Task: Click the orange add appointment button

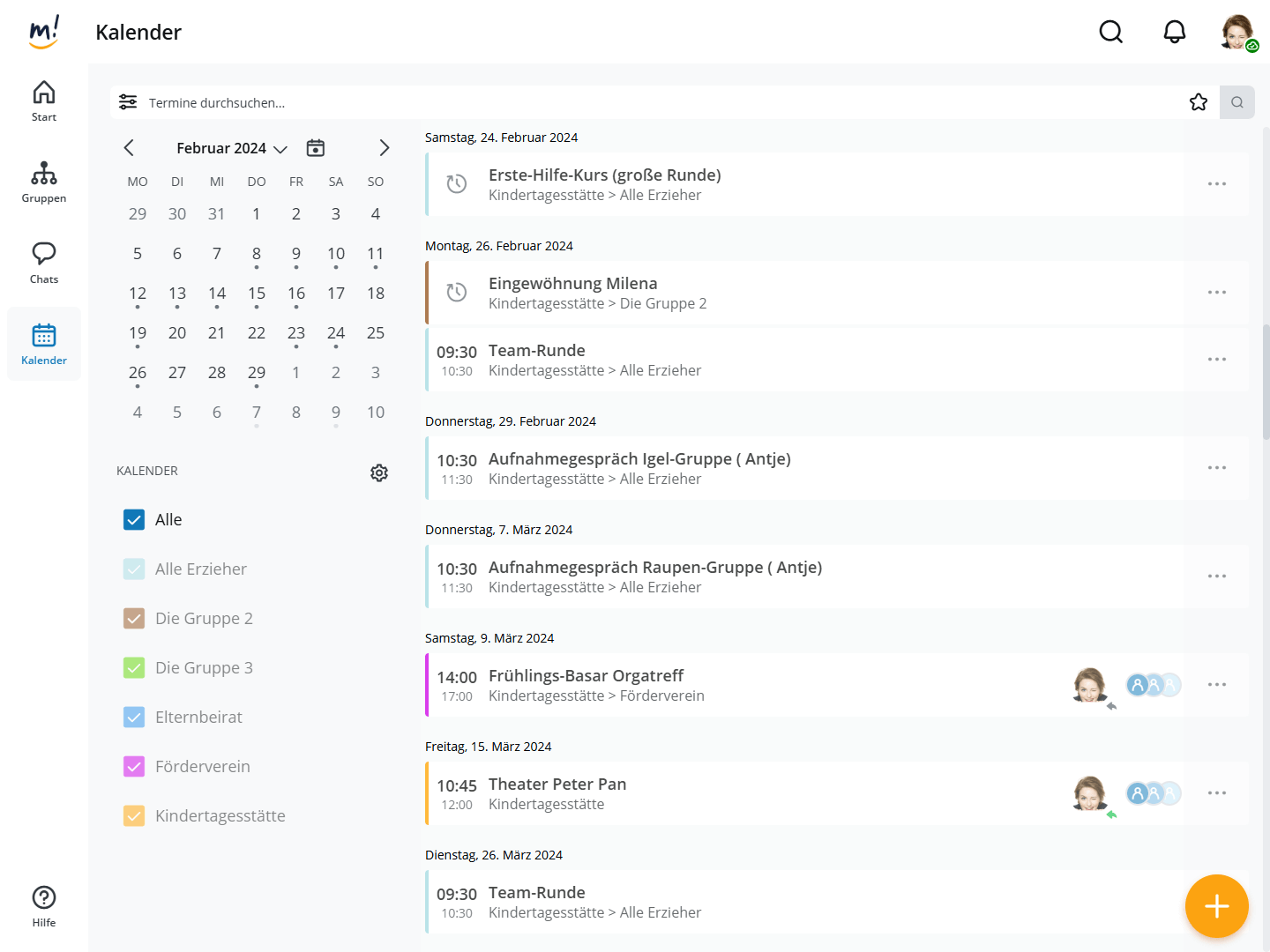Action: (1216, 905)
